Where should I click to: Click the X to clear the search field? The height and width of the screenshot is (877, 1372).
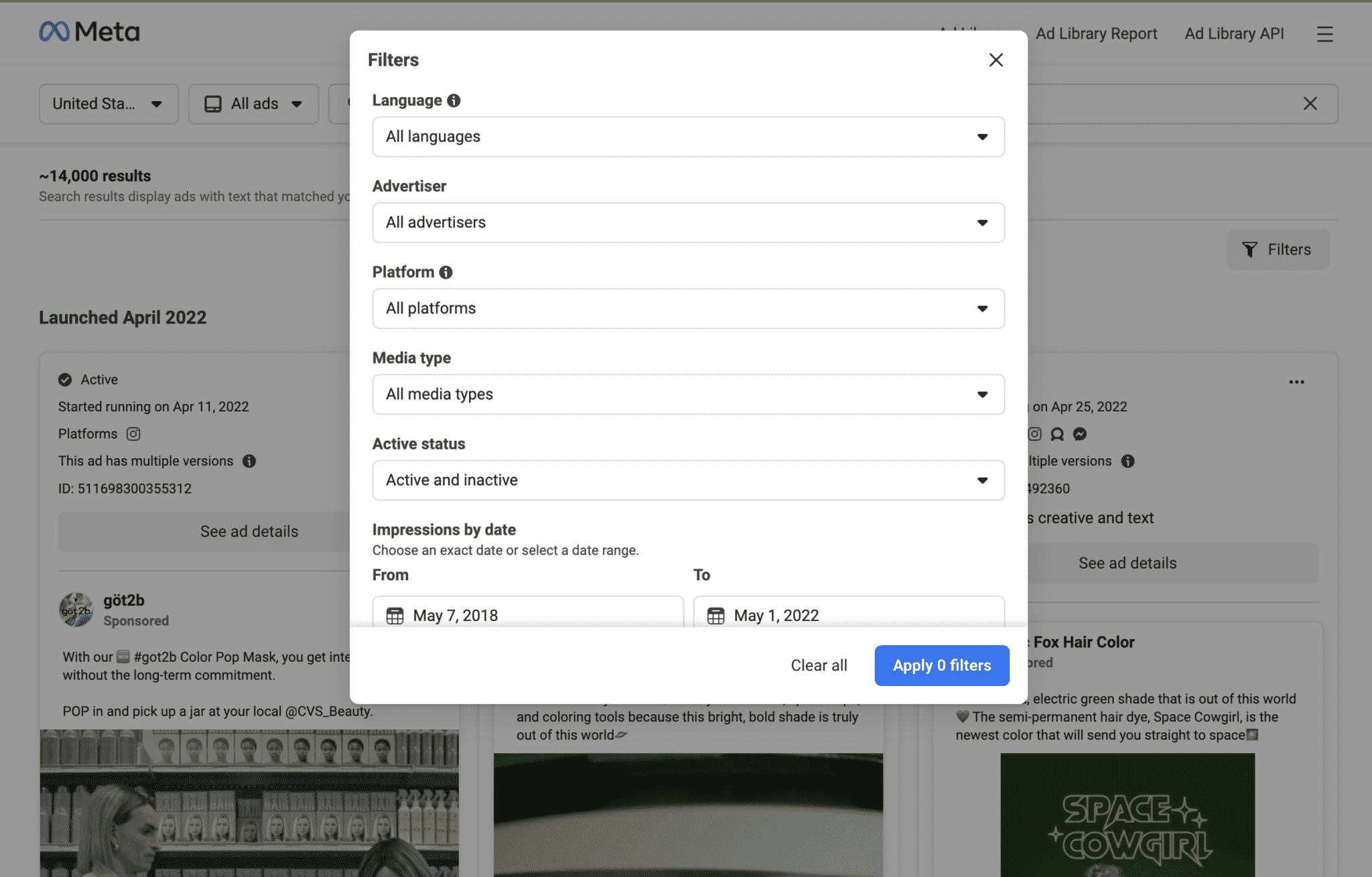coord(1310,103)
